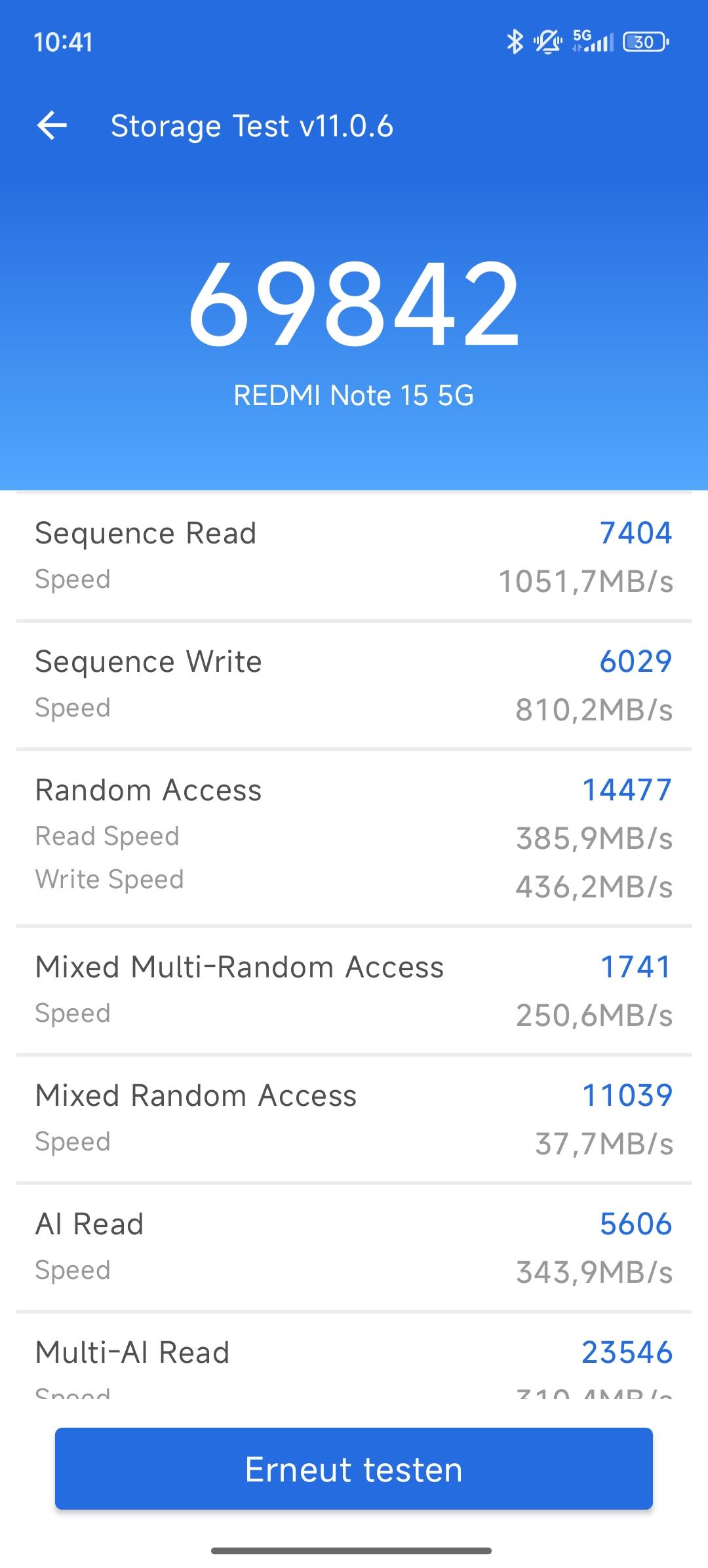
Task: Tap the REDMI Note 15 5G label
Action: 354,396
